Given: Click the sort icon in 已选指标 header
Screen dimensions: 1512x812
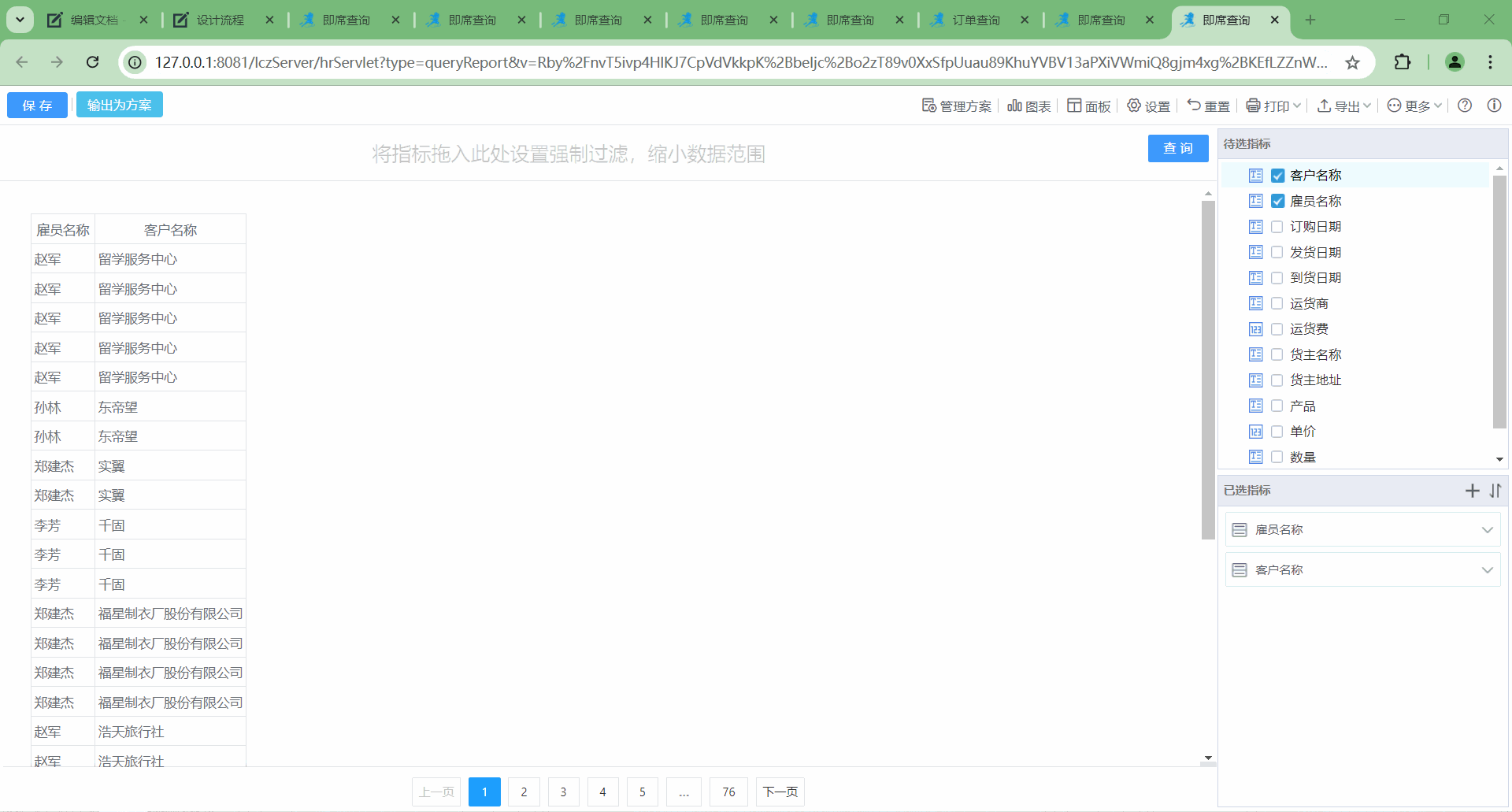Looking at the screenshot, I should [1495, 491].
